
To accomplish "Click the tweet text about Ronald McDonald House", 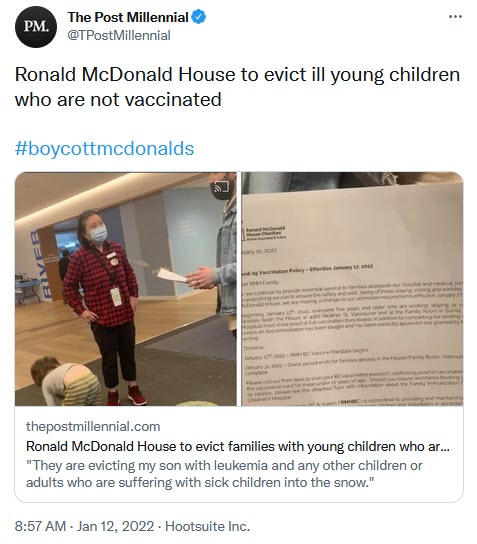I will coord(237,87).
